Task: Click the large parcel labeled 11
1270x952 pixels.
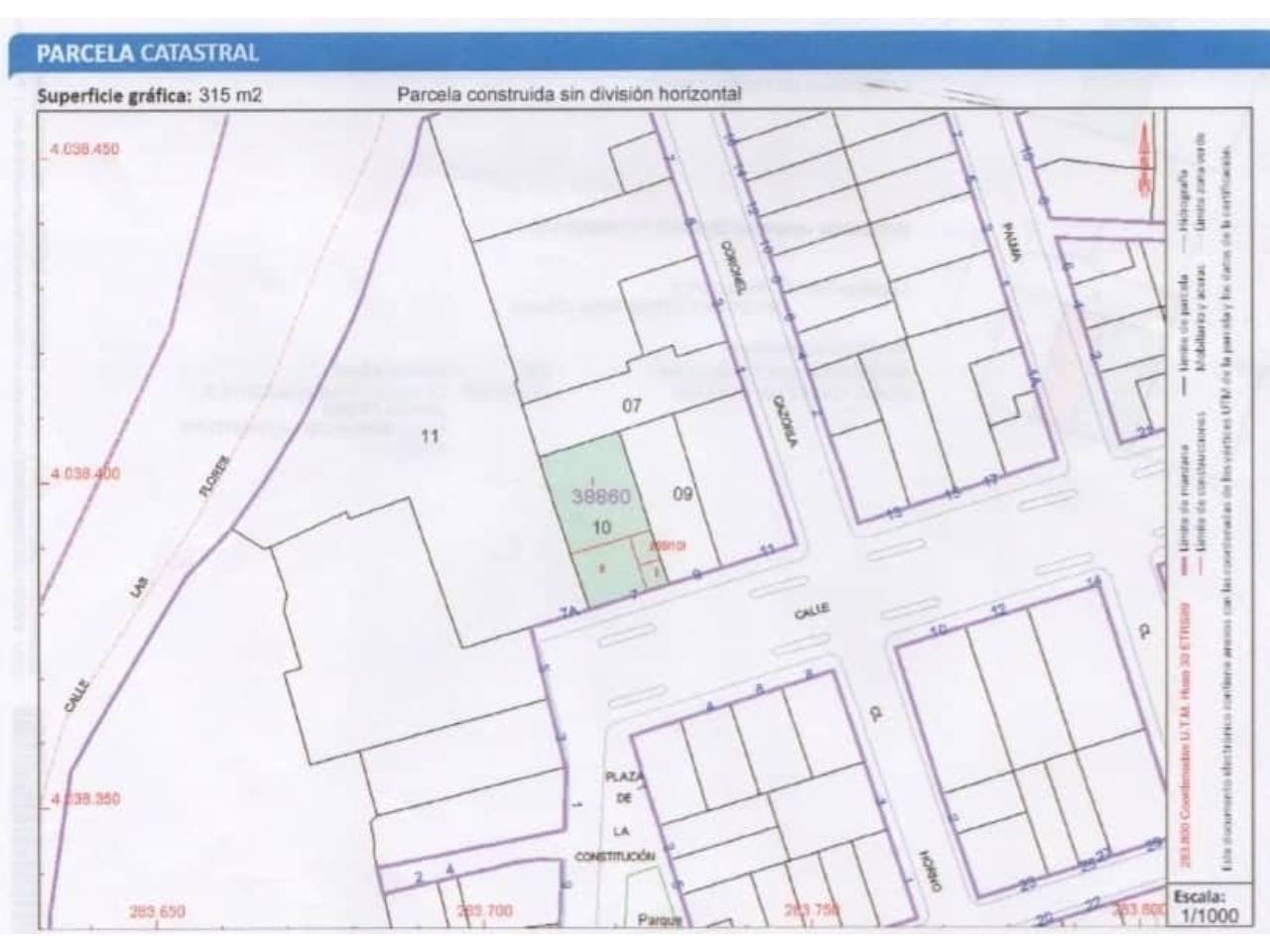Action: (x=430, y=435)
